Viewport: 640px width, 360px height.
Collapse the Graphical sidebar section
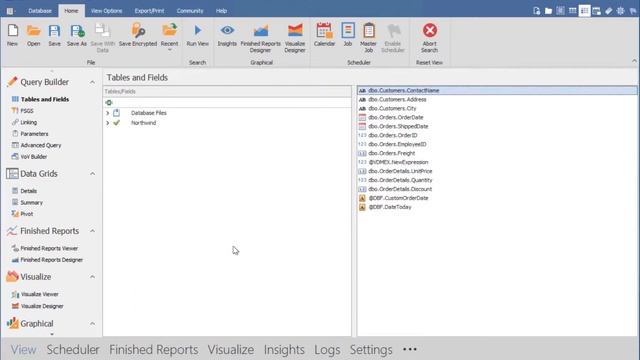(93, 324)
